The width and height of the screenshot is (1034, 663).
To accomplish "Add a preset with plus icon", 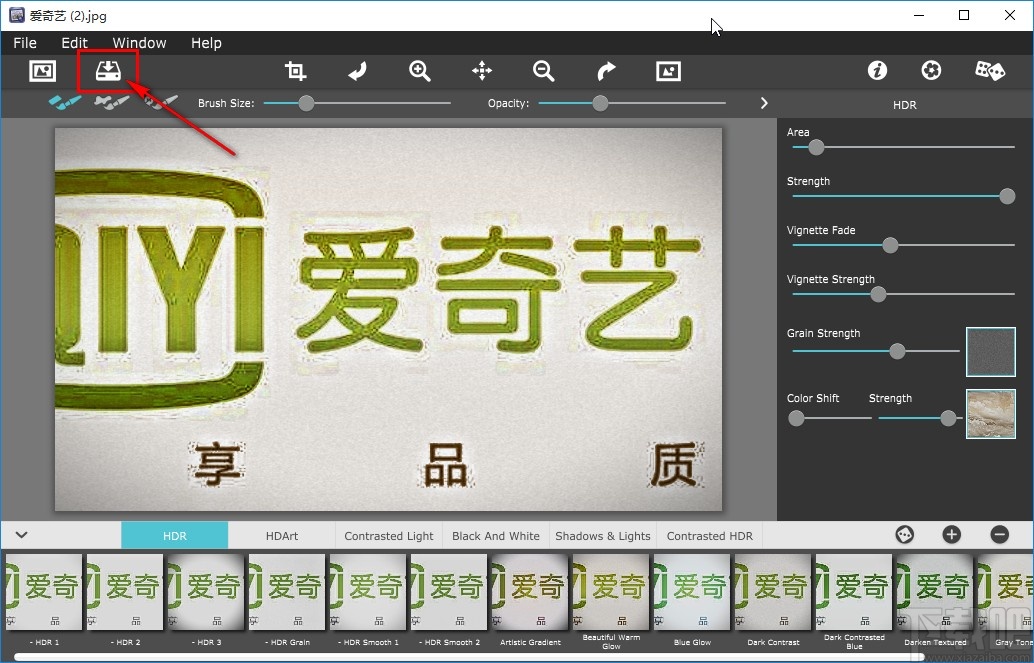I will coord(952,534).
